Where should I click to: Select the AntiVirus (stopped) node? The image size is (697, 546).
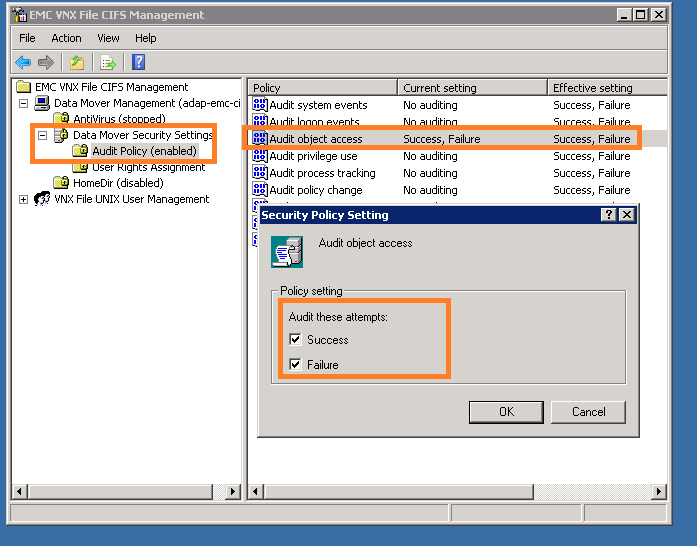(118, 119)
